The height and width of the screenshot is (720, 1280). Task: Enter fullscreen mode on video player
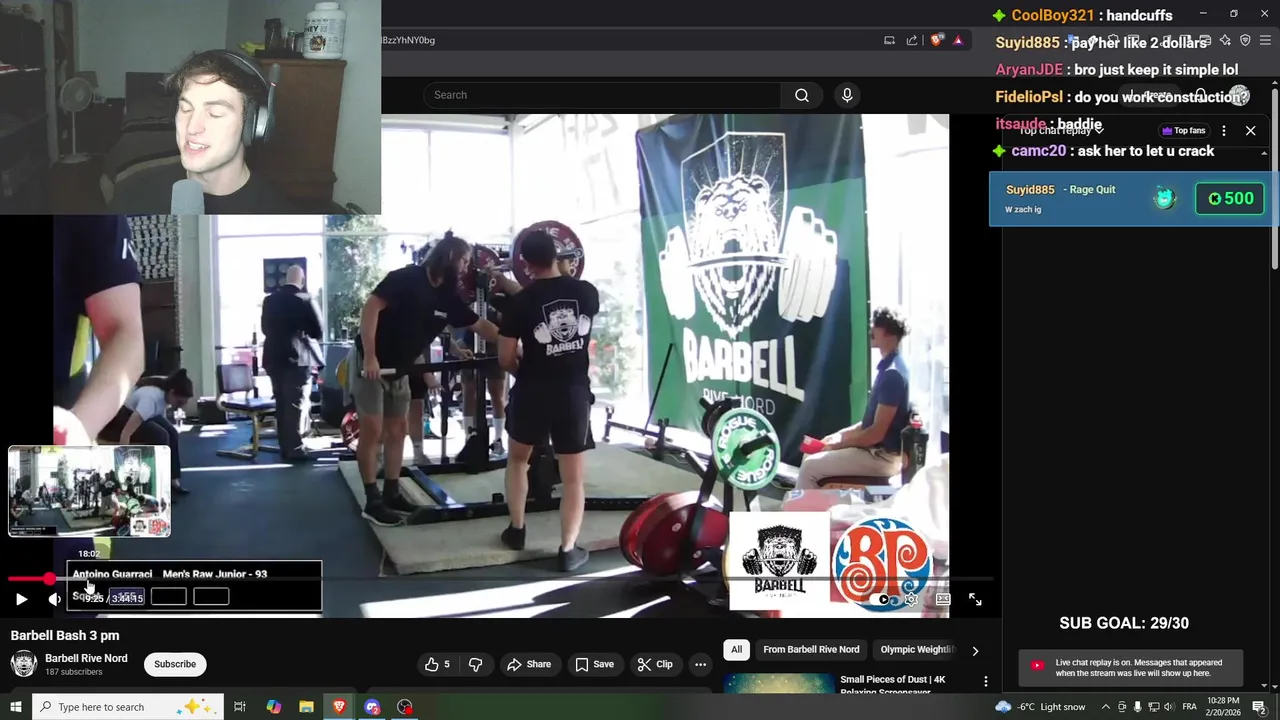(975, 599)
